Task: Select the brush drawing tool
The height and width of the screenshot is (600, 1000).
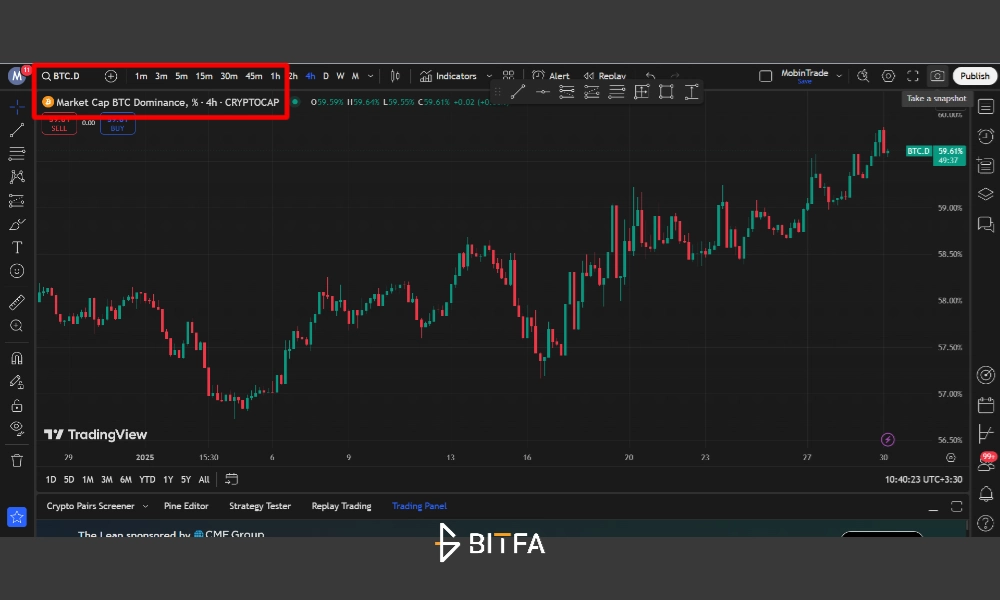Action: click(17, 224)
